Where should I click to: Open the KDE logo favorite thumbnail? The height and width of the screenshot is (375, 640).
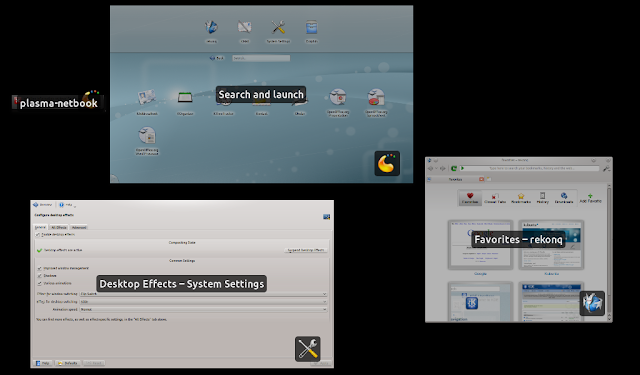[x=480, y=302]
